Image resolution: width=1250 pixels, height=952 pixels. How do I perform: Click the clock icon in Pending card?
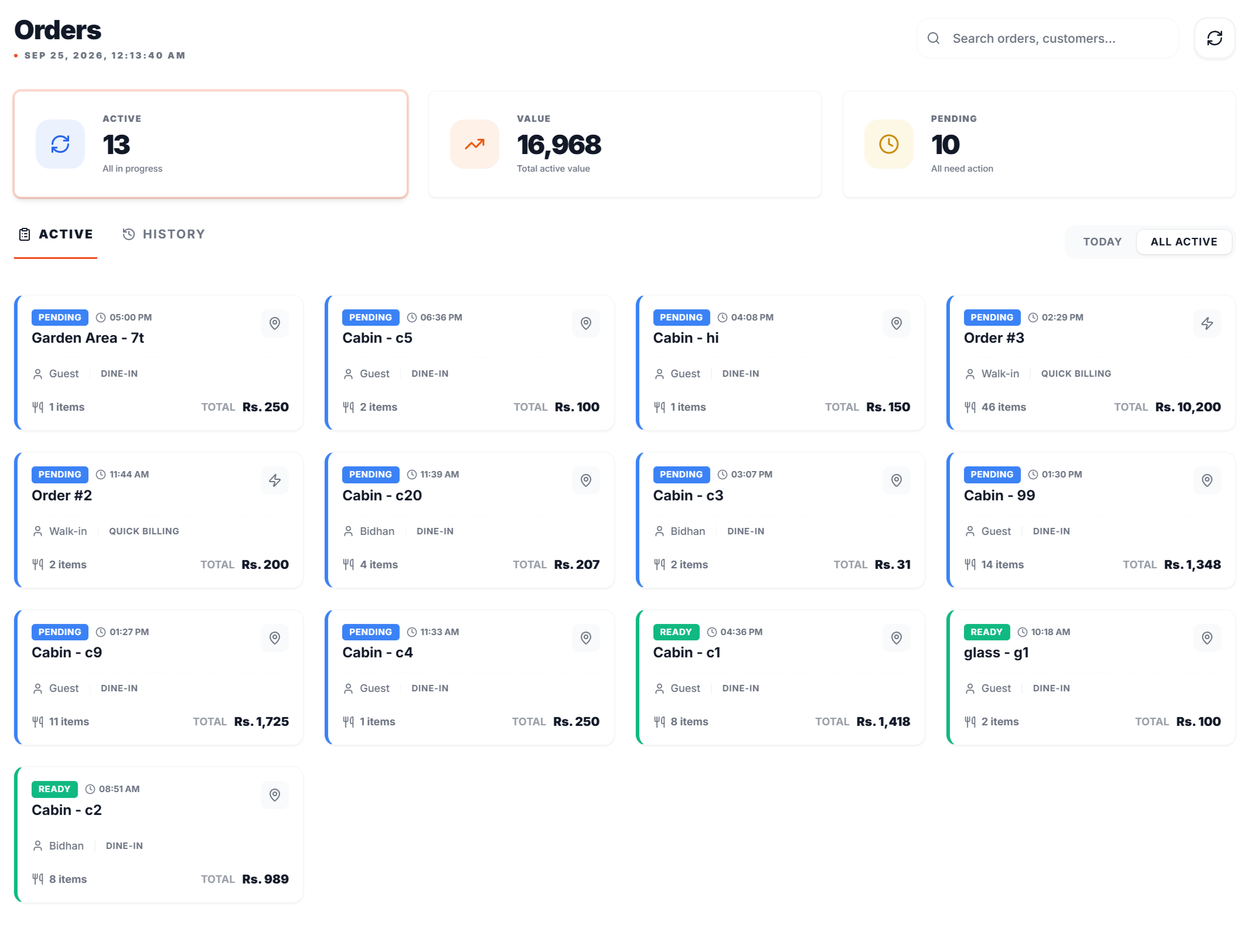coord(889,144)
